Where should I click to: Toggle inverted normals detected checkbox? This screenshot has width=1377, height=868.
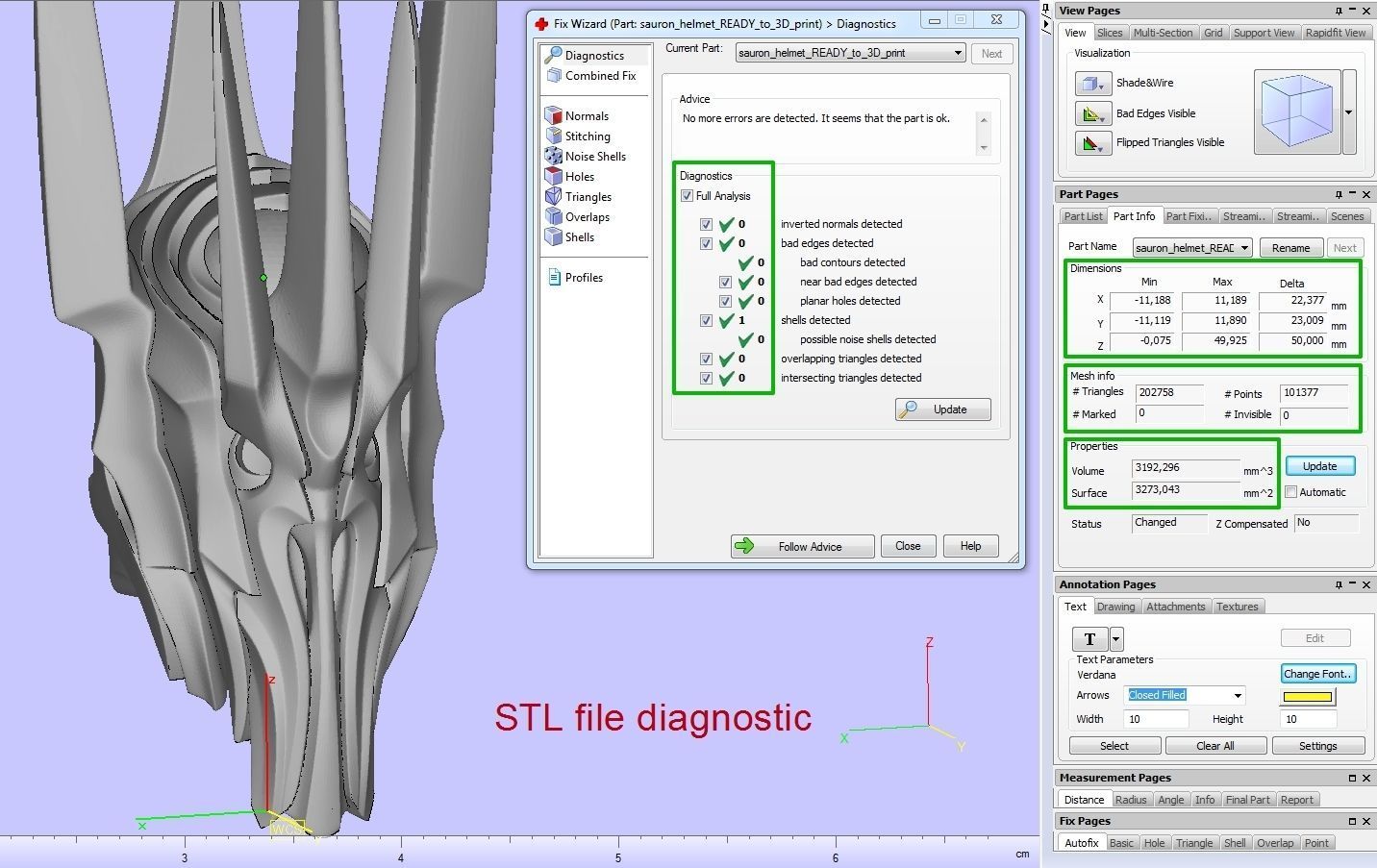(706, 224)
